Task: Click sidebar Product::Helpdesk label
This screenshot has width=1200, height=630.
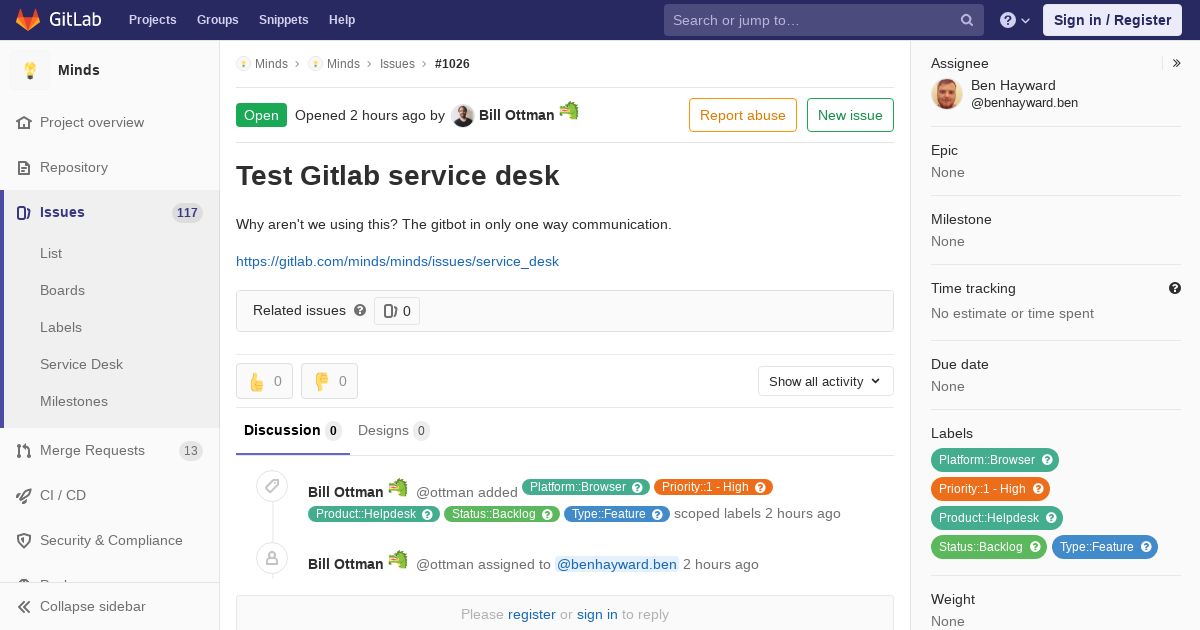Action: [997, 518]
